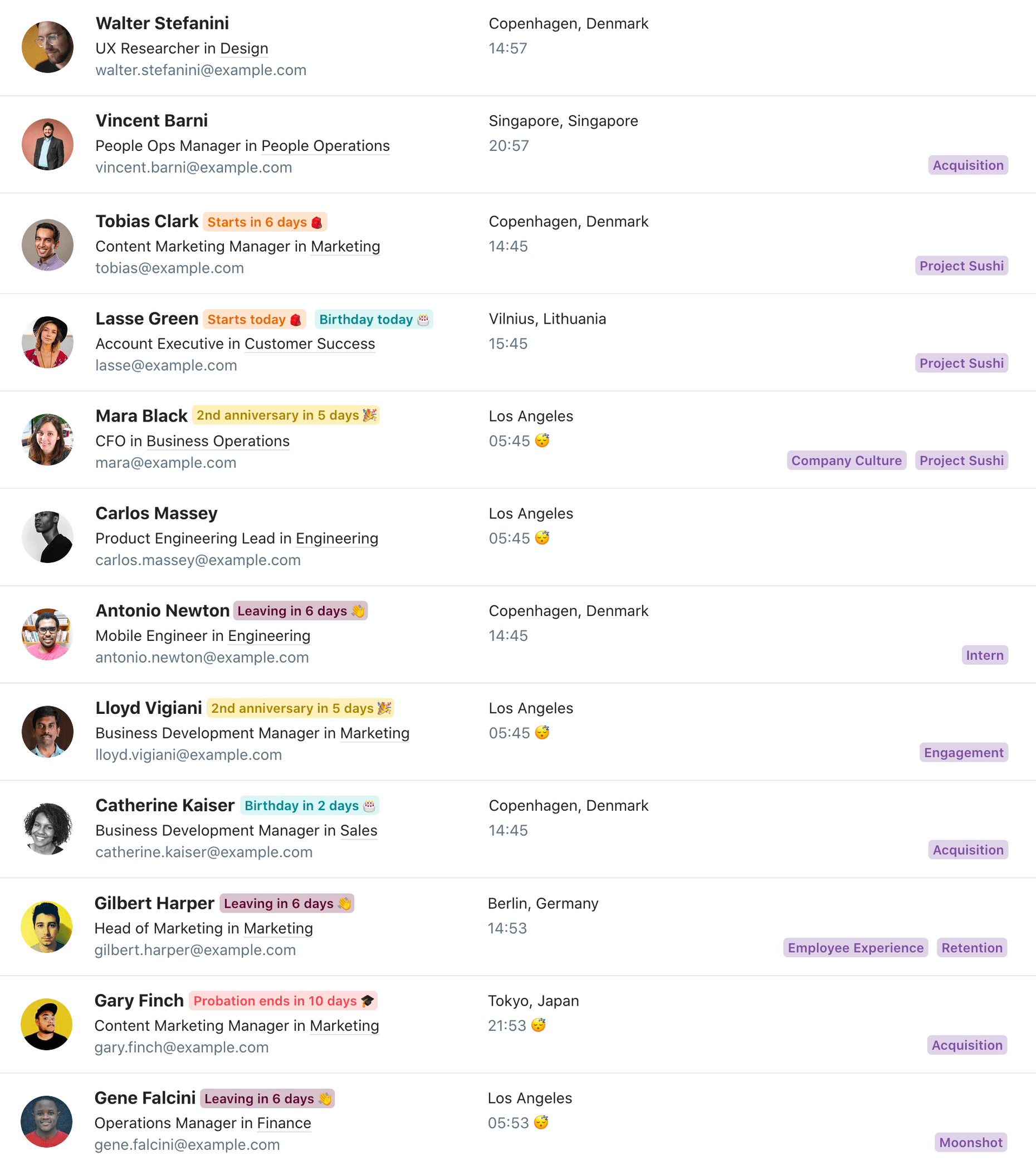Click Lasse Green's Starts today badge
This screenshot has height=1166, width=1036.
254,320
